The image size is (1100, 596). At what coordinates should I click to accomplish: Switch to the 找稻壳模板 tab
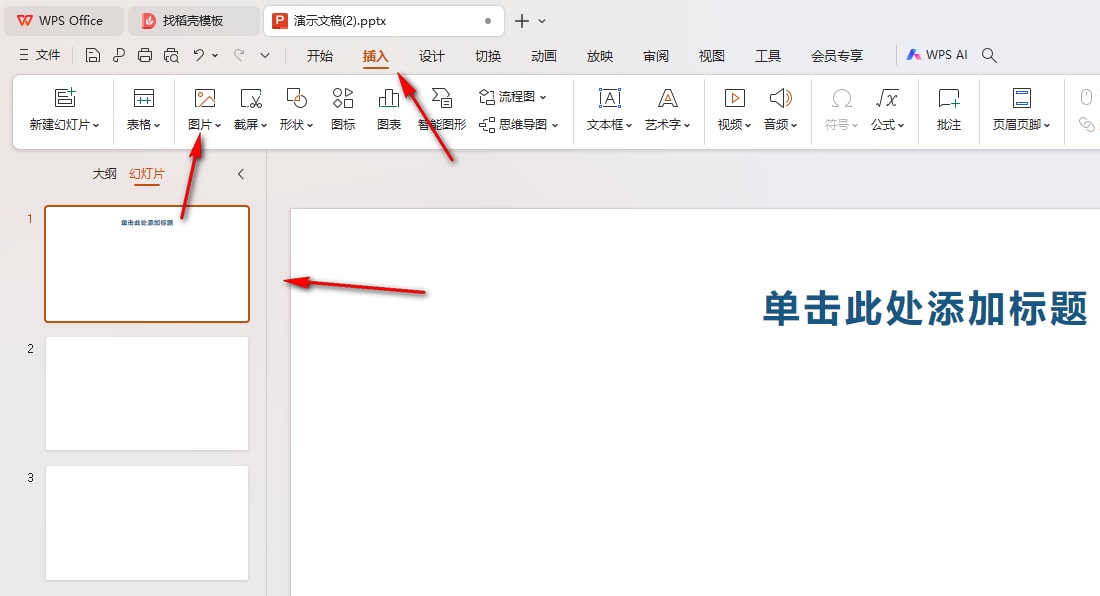(194, 21)
